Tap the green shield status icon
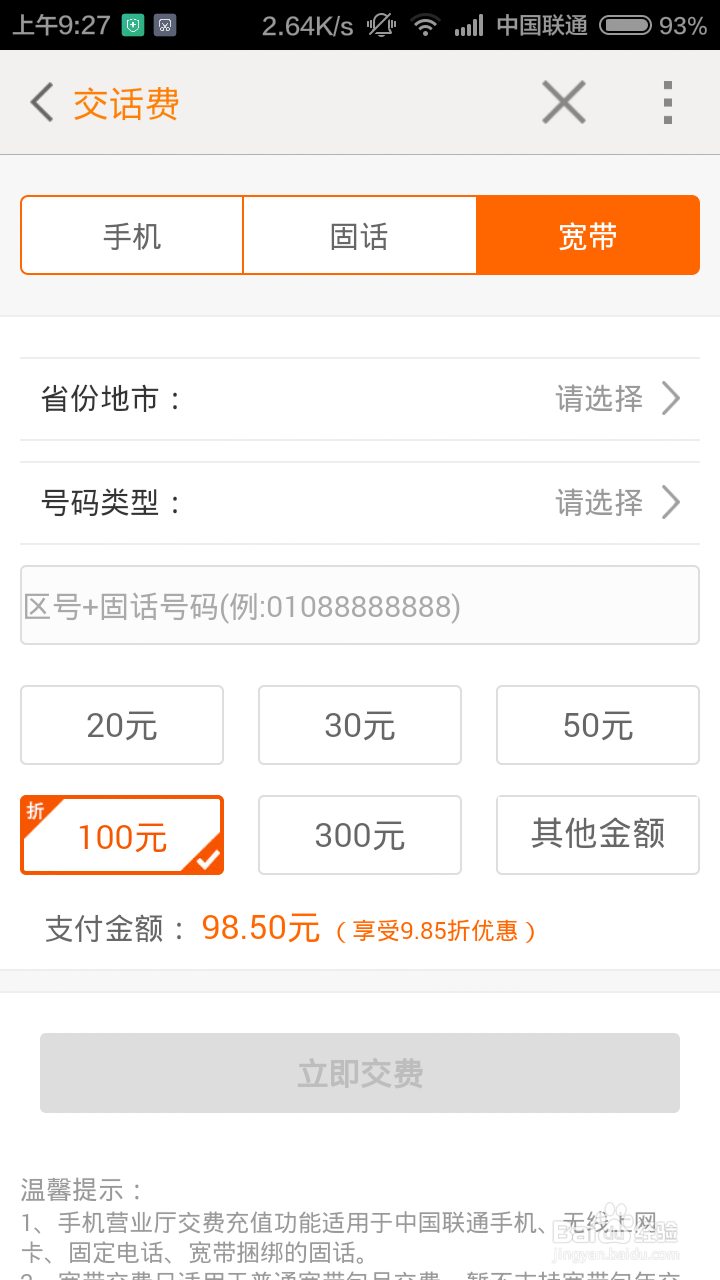Viewport: 720px width, 1280px height. [132, 25]
